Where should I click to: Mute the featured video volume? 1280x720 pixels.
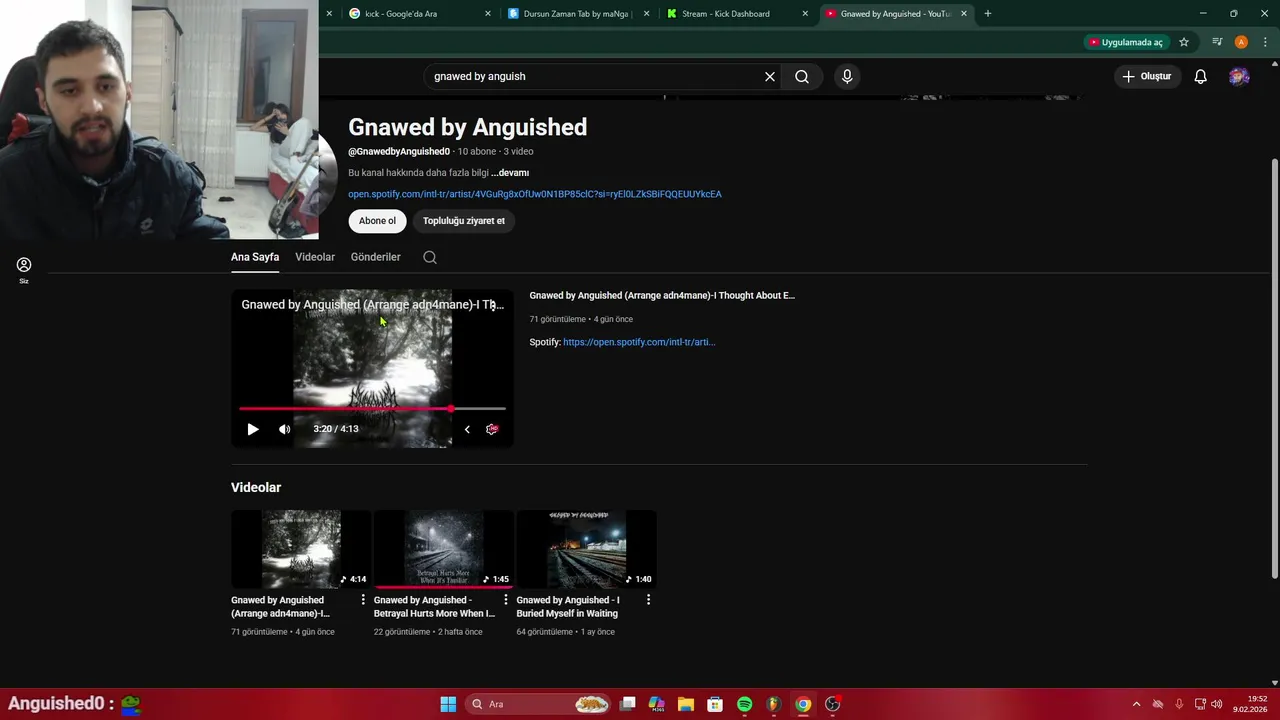[285, 429]
